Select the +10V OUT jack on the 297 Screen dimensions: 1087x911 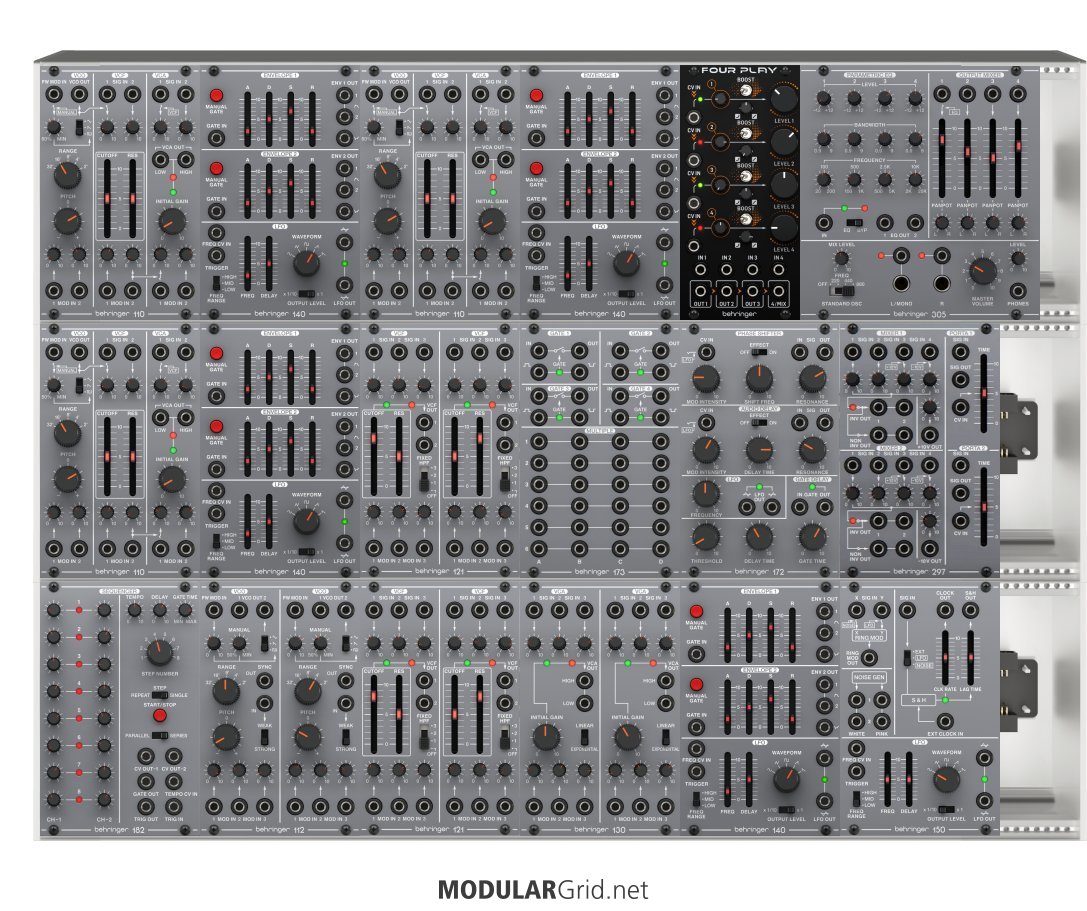(x=930, y=435)
